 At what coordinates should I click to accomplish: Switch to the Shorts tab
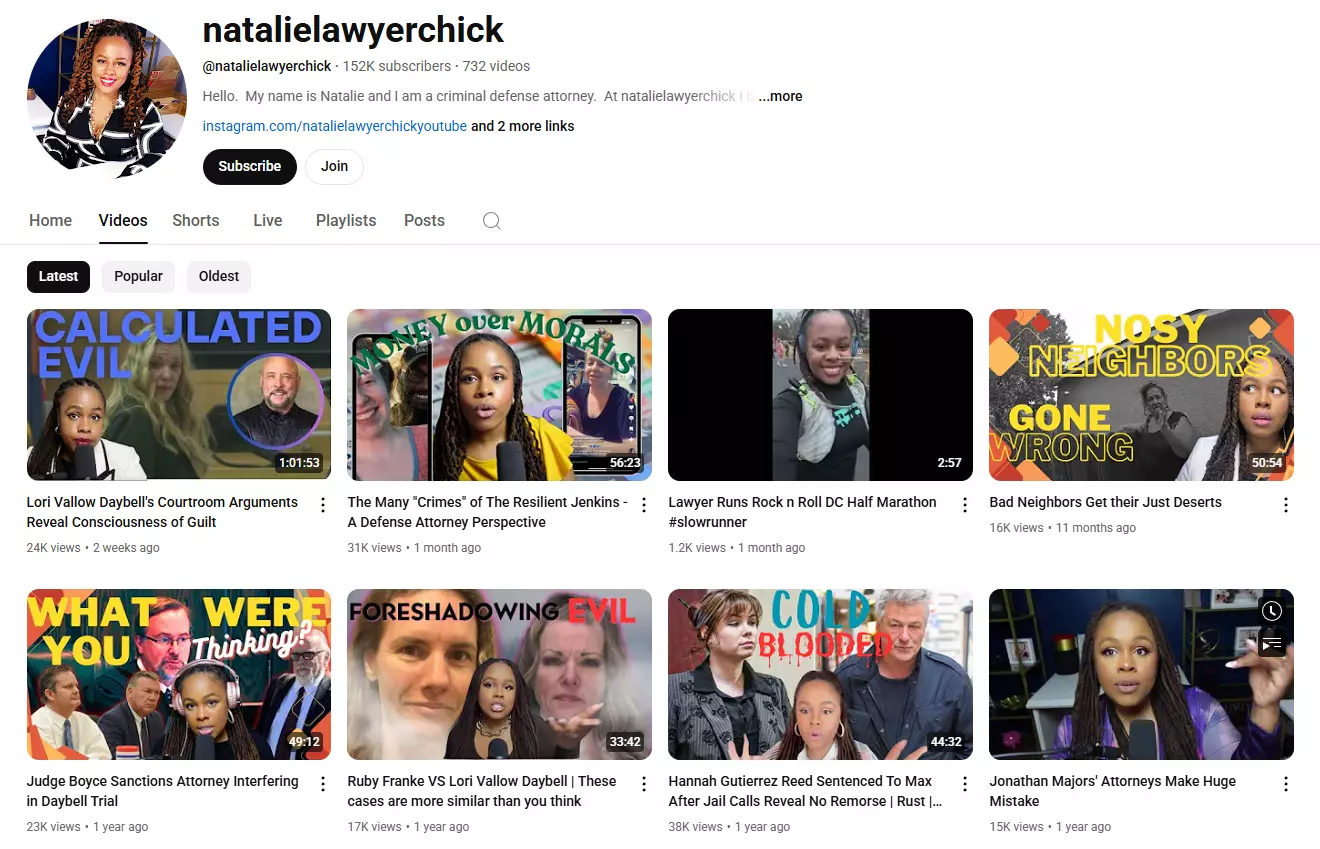tap(196, 221)
